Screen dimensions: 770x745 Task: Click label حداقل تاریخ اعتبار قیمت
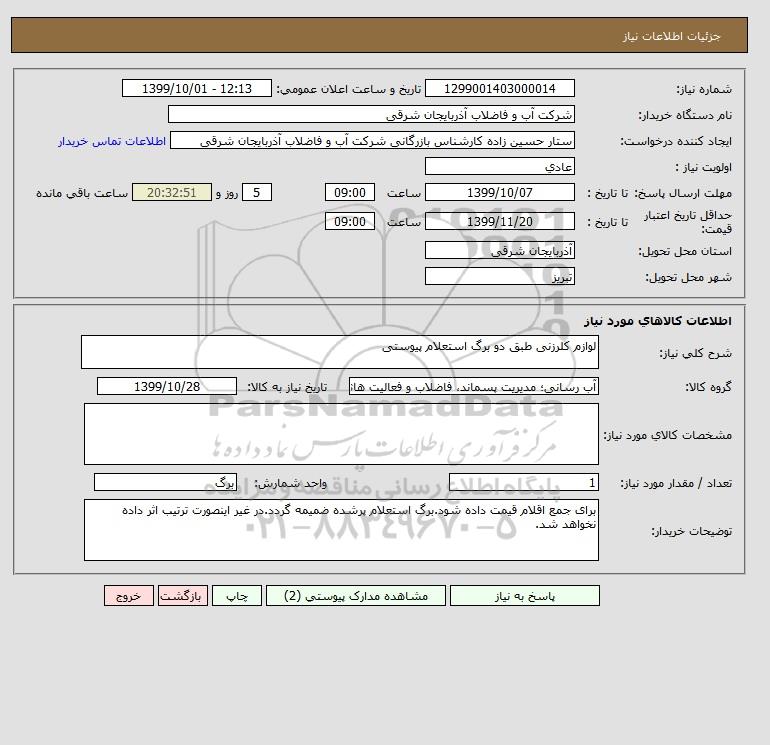pos(688,222)
